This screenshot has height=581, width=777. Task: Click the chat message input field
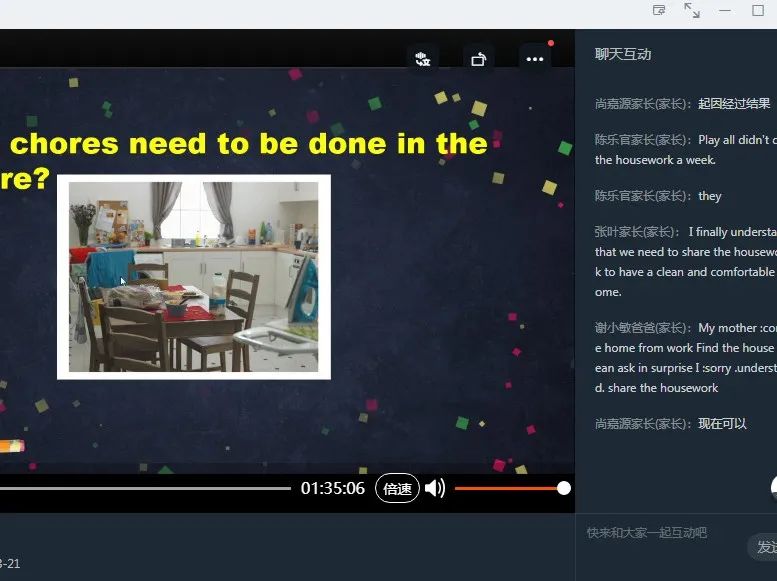coord(660,533)
